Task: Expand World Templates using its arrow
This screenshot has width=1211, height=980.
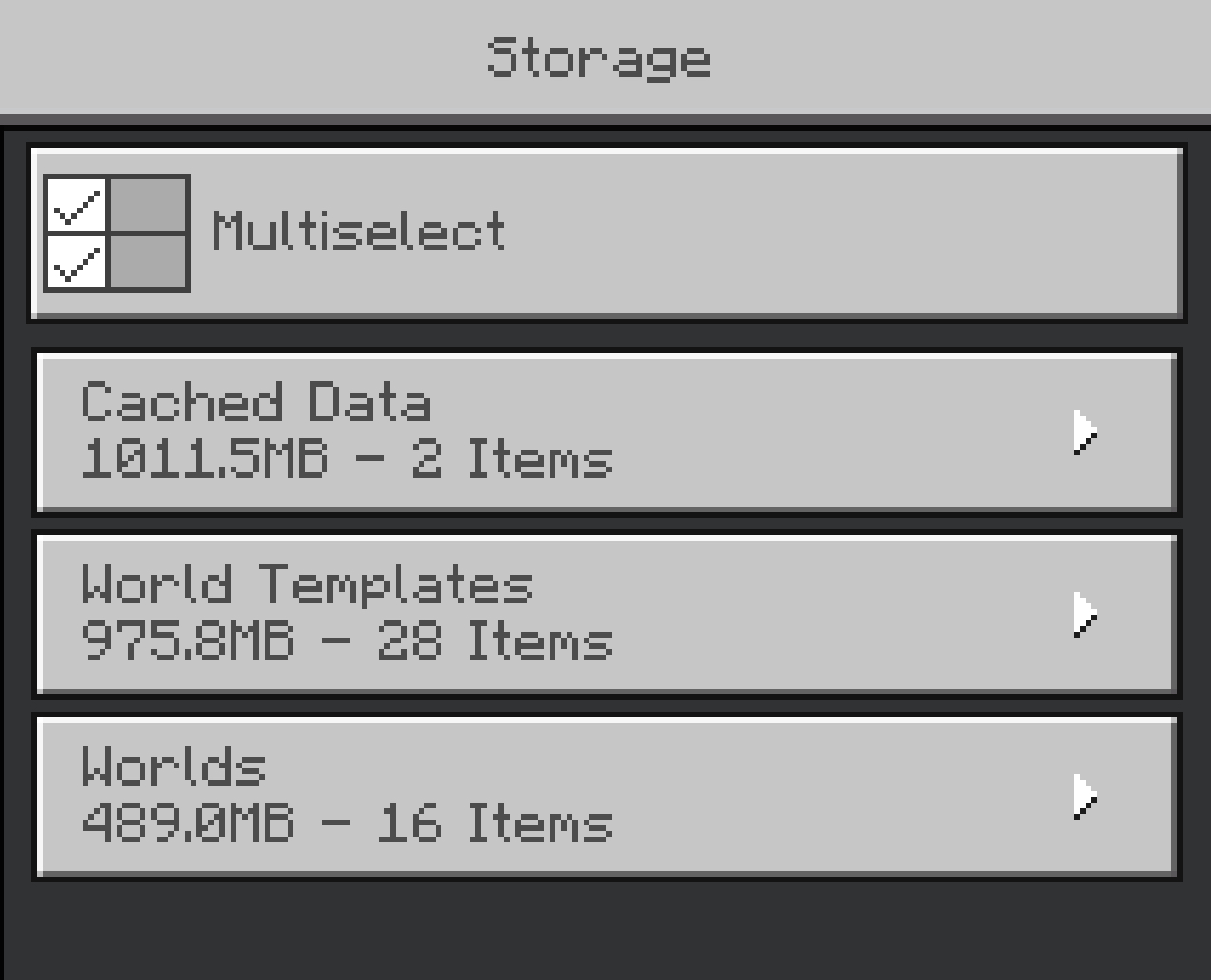Action: point(1086,615)
